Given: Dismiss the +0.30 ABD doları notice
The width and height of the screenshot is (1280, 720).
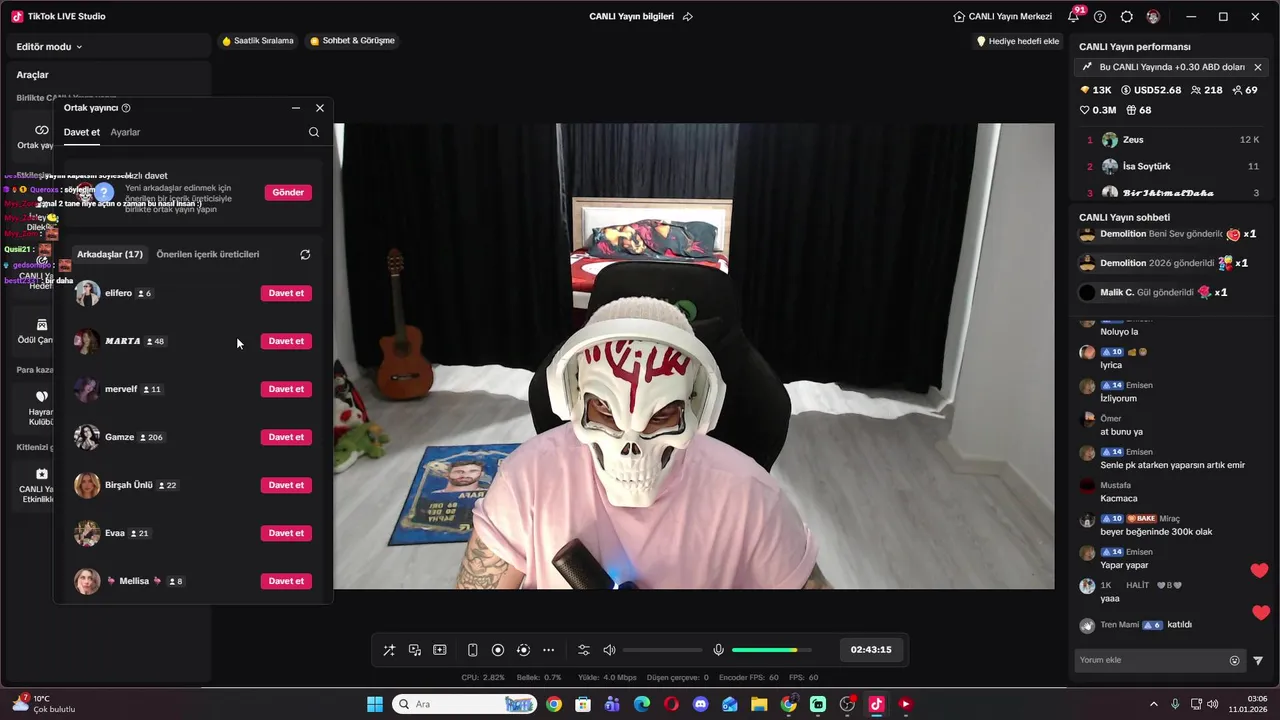Looking at the screenshot, I should pos(1258,67).
